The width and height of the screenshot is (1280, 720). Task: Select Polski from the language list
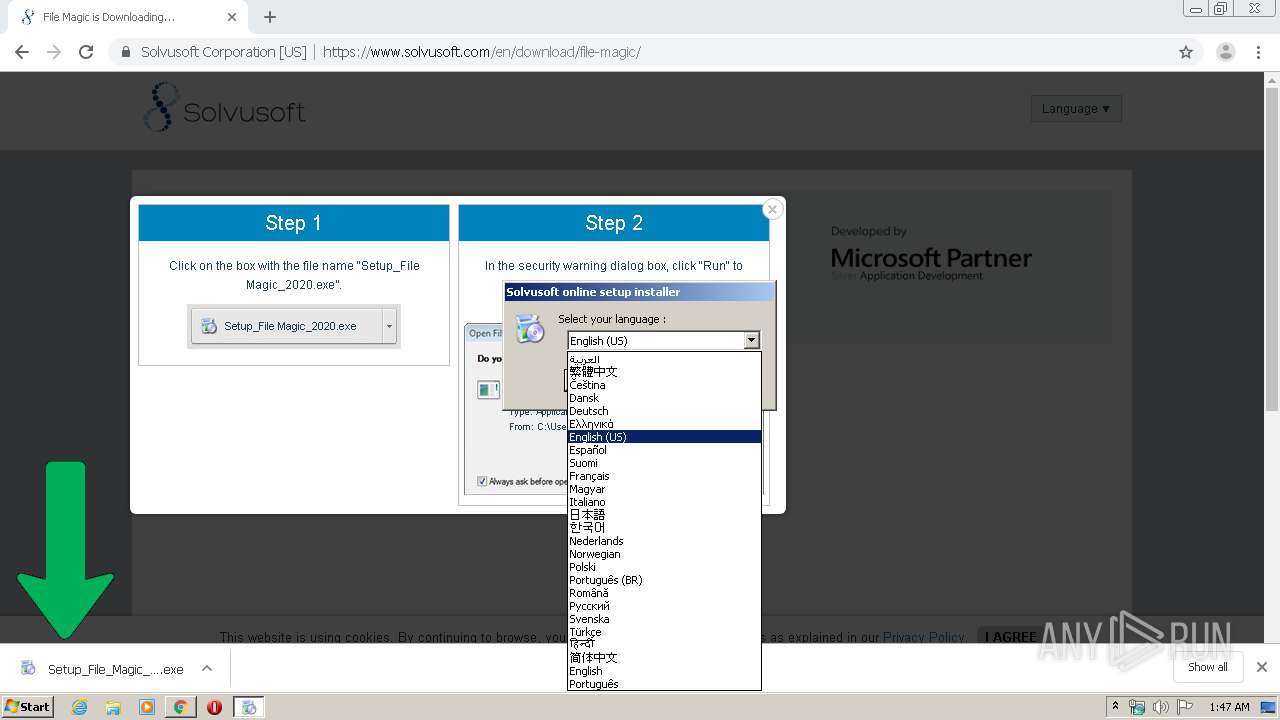click(664, 567)
